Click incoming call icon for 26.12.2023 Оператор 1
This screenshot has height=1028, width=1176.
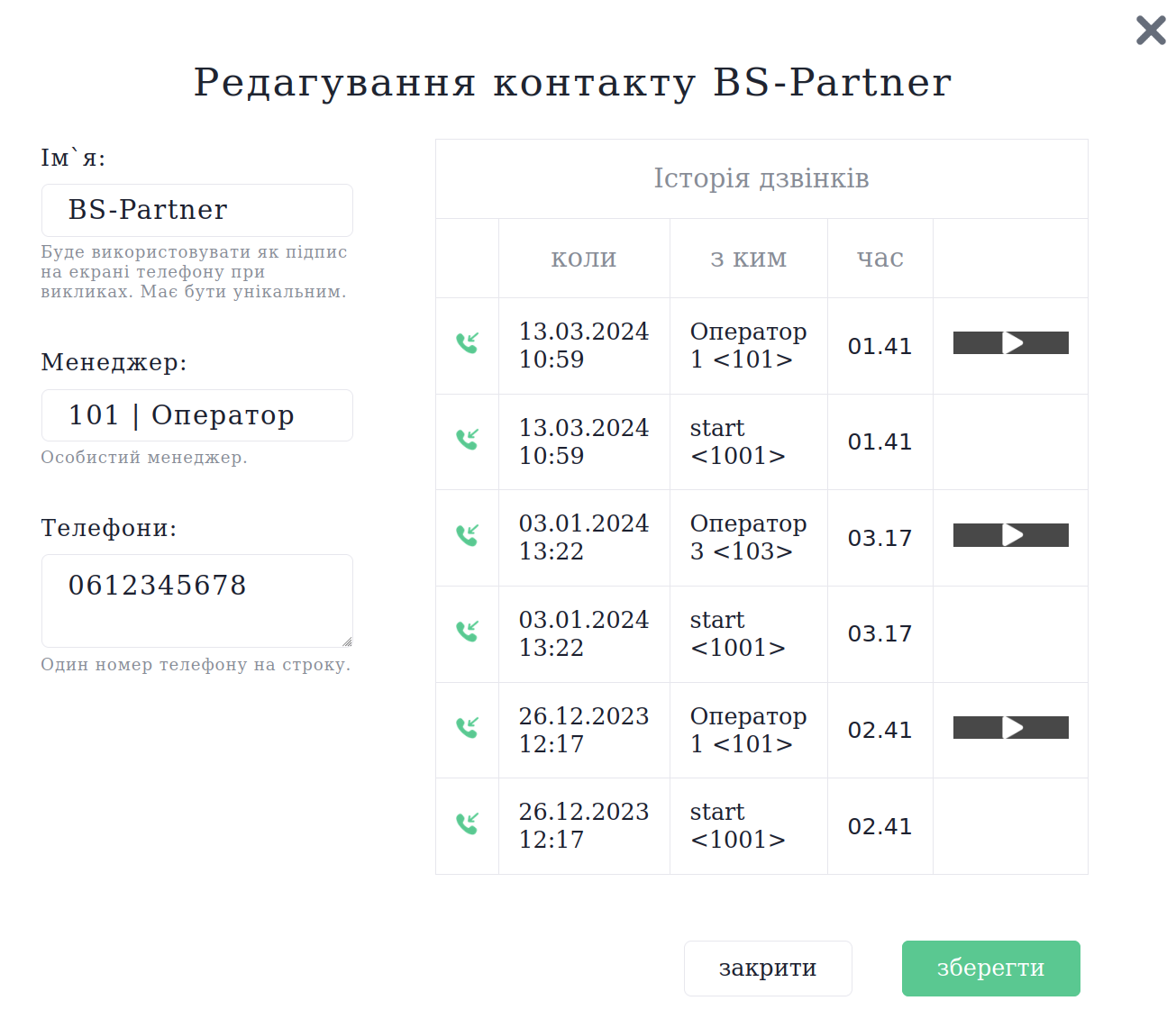click(467, 728)
